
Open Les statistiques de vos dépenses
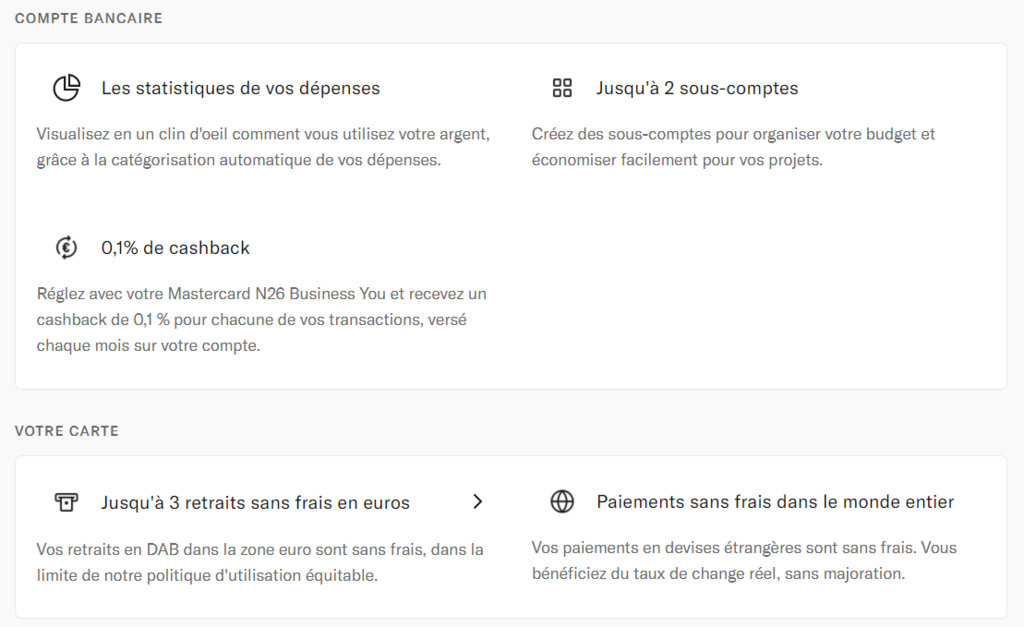(240, 88)
